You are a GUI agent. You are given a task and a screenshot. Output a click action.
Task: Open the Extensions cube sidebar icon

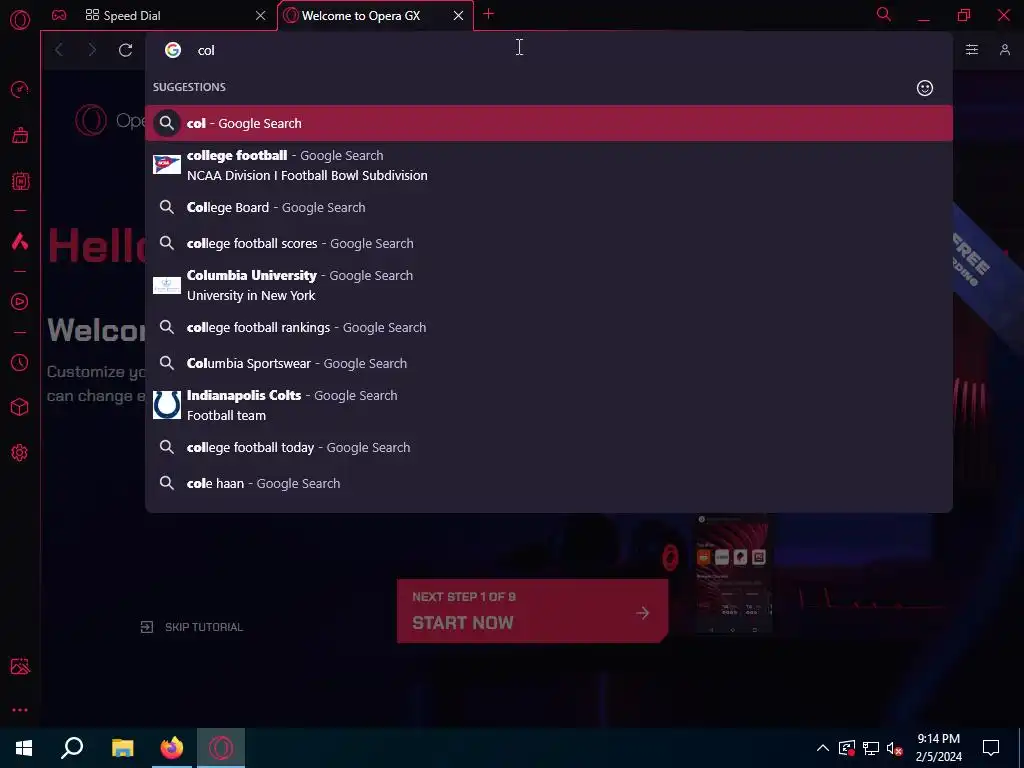[x=20, y=408]
